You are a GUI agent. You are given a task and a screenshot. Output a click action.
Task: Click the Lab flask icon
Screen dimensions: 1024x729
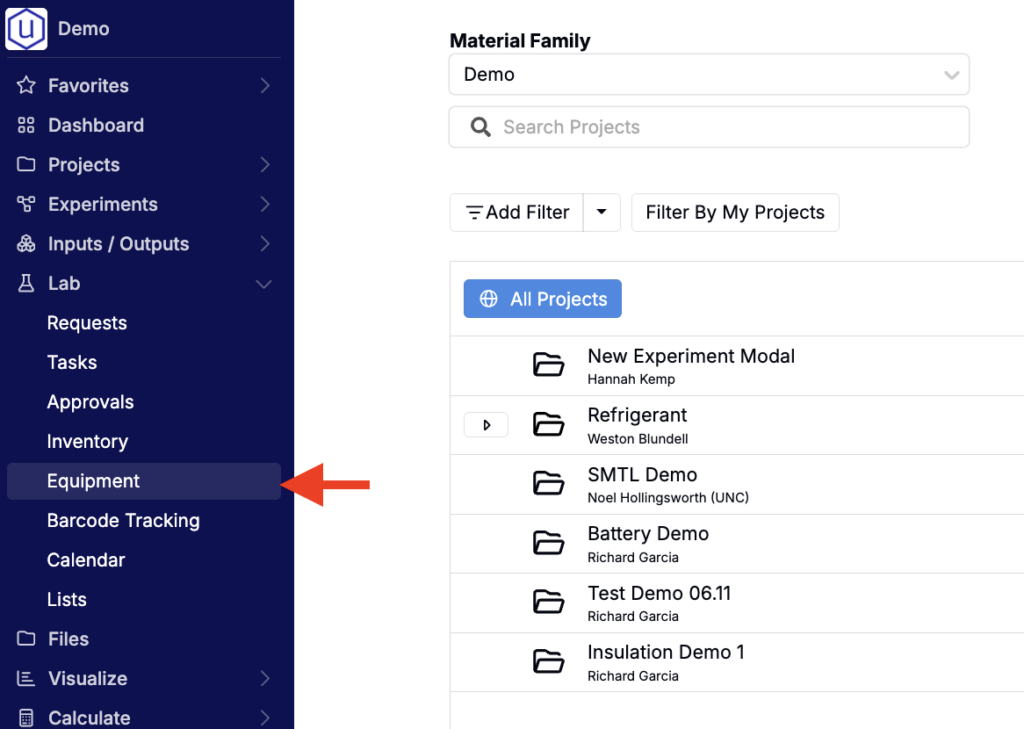26,284
